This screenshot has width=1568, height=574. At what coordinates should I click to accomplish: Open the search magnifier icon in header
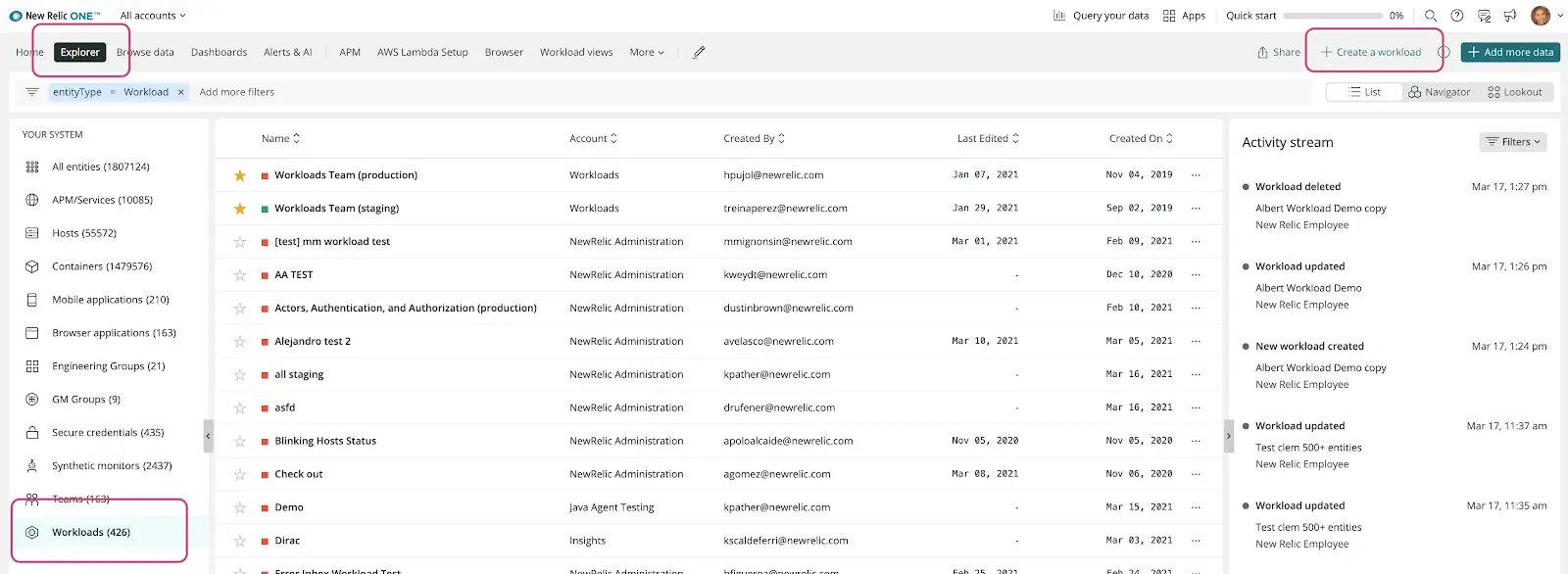[1431, 16]
